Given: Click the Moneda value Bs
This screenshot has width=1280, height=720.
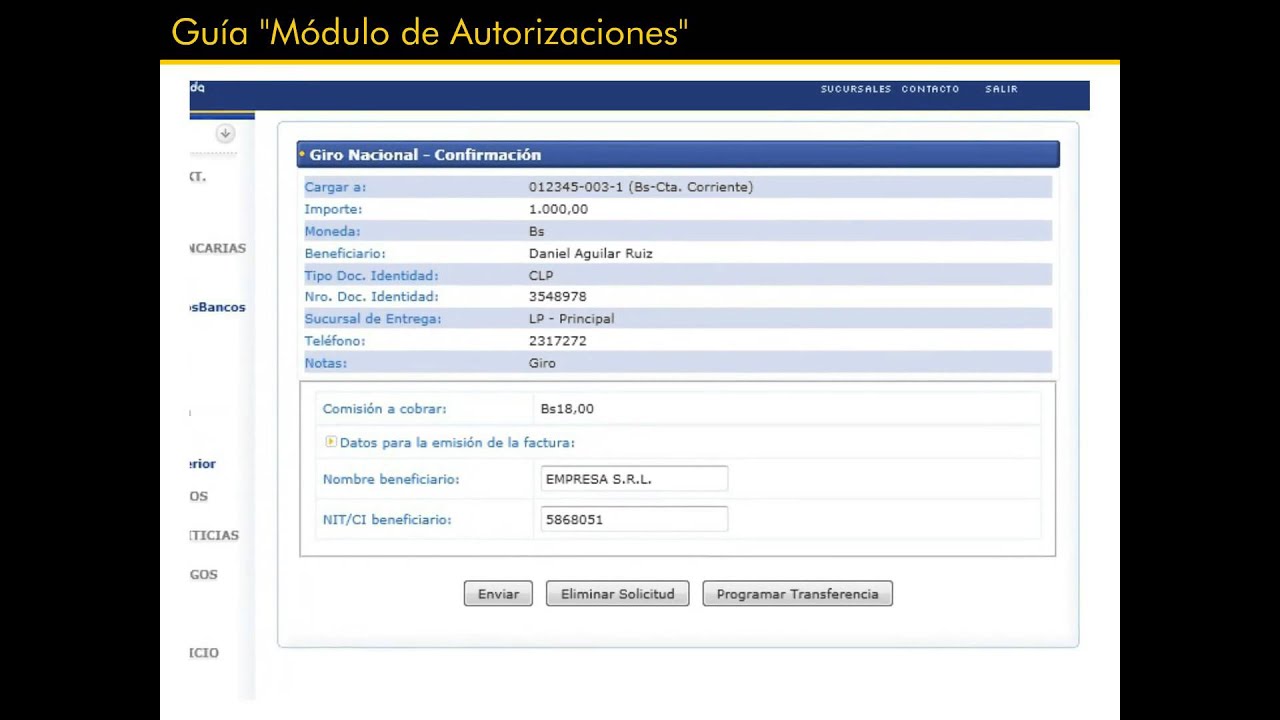Looking at the screenshot, I should pos(537,231).
